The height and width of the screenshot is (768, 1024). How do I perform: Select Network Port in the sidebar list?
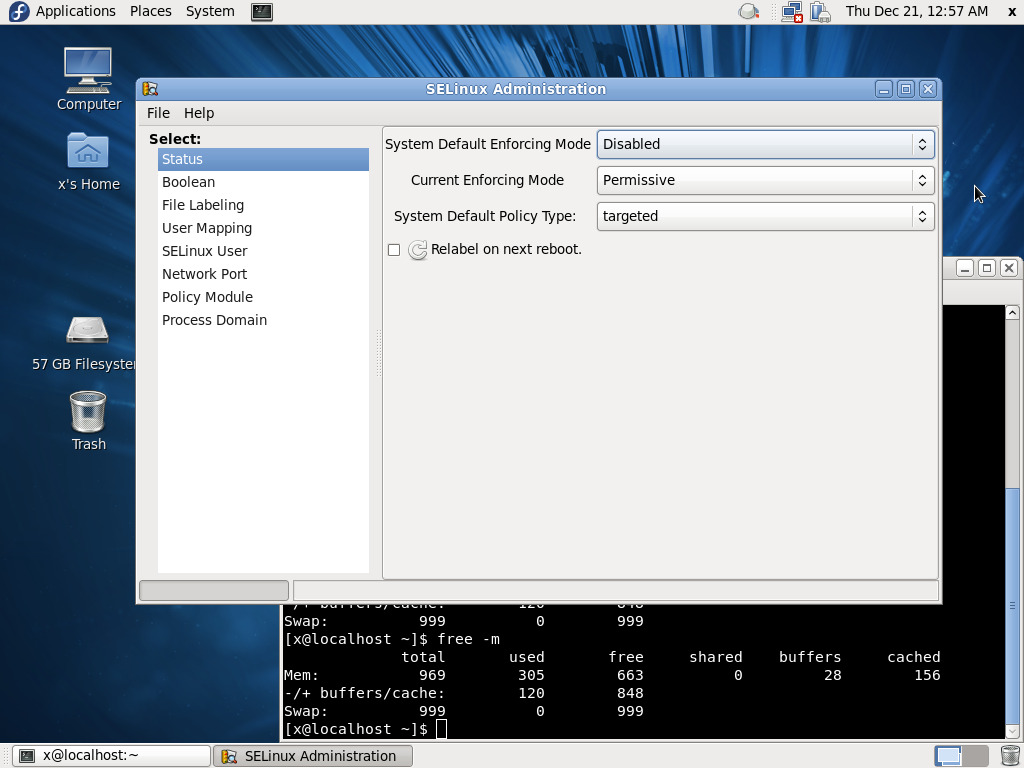pyautogui.click(x=205, y=274)
